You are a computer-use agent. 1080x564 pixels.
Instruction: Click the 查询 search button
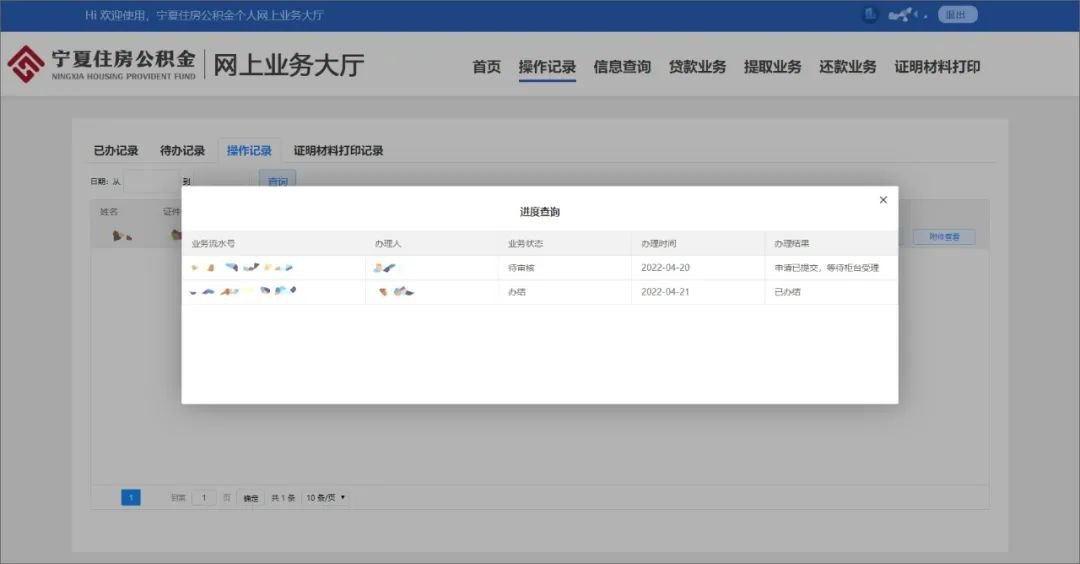[277, 181]
